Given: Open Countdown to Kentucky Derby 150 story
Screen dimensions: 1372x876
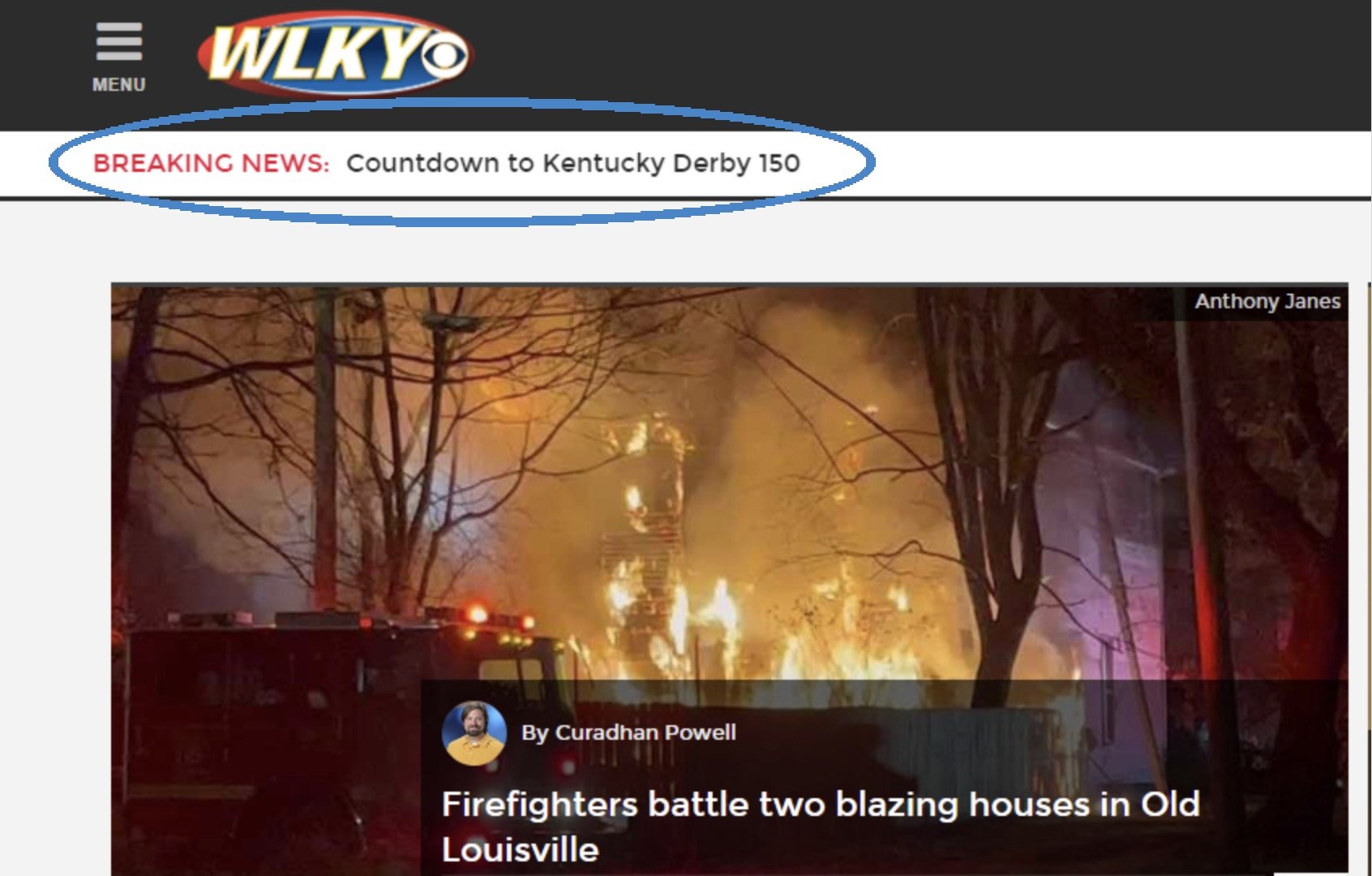Looking at the screenshot, I should click(573, 163).
